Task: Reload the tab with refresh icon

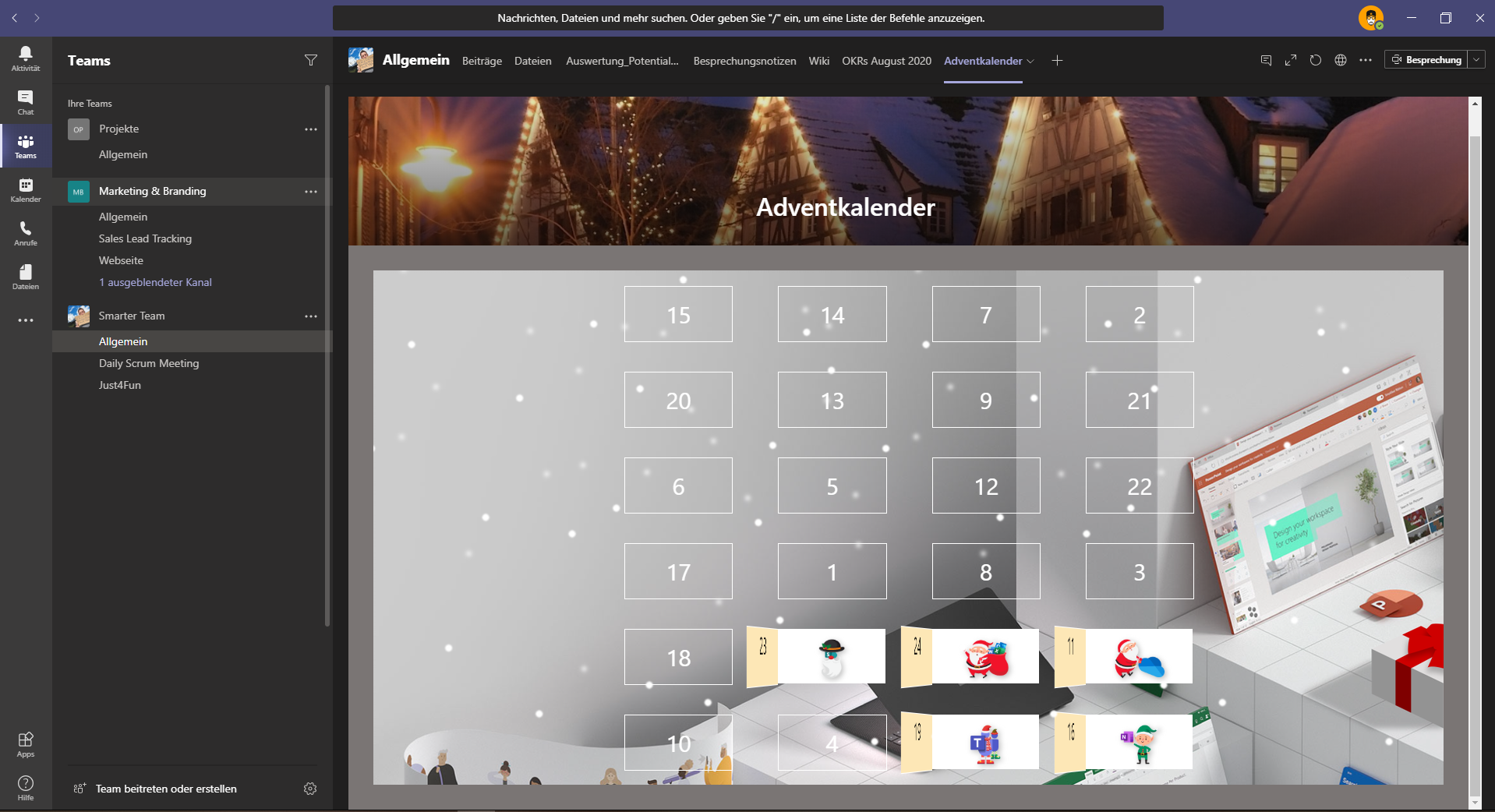Action: tap(1316, 60)
